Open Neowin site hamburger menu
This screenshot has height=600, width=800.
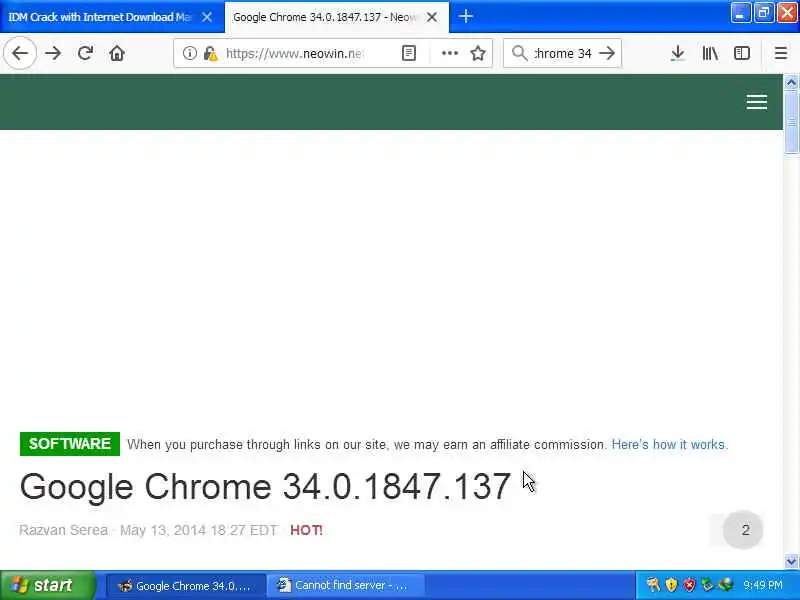pos(757,102)
